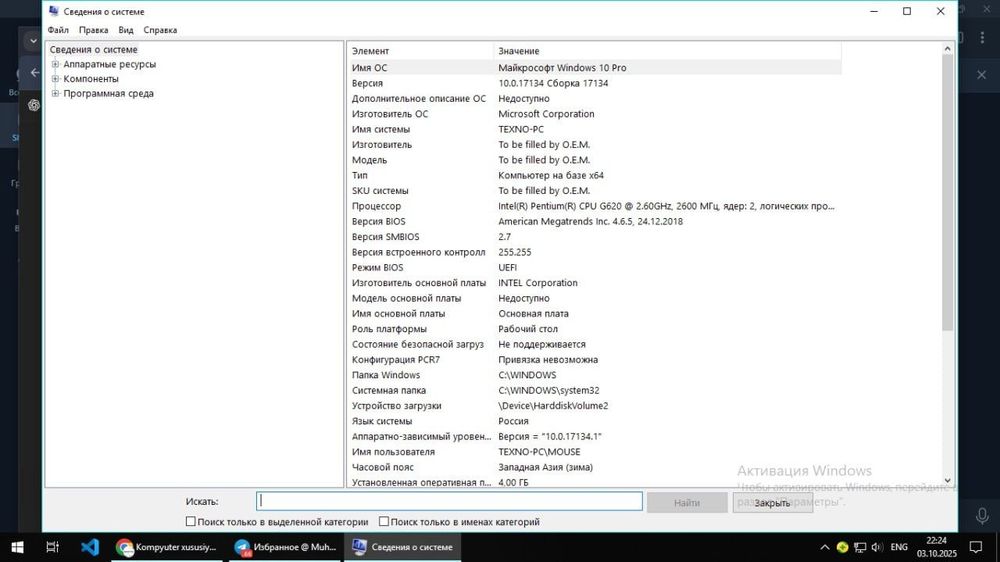Click 'Microsoft Corporation' value
This screenshot has width=1000, height=562.
[x=546, y=114]
